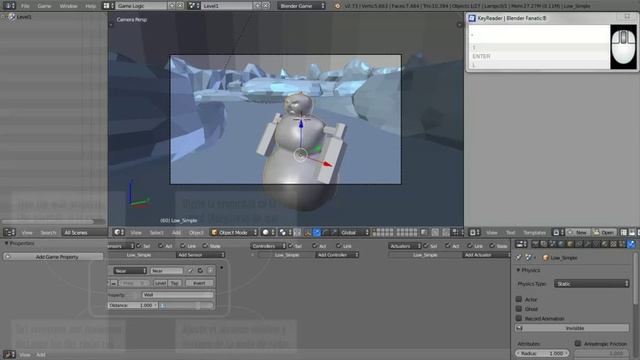Open the Add Actuator dropdown
640x360 pixels.
pos(486,255)
